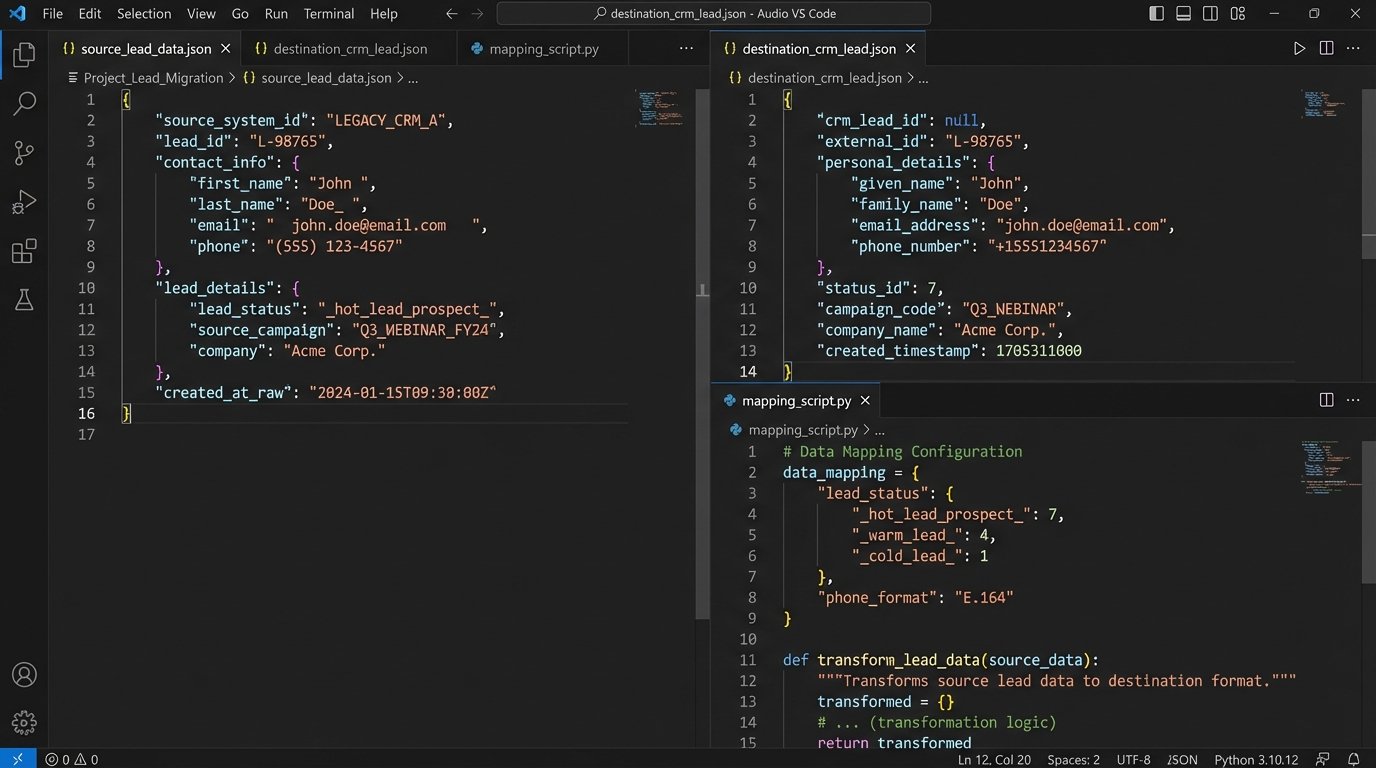This screenshot has height=768, width=1376.
Task: Toggle the Primary Side Bar visibility
Action: tap(1156, 13)
